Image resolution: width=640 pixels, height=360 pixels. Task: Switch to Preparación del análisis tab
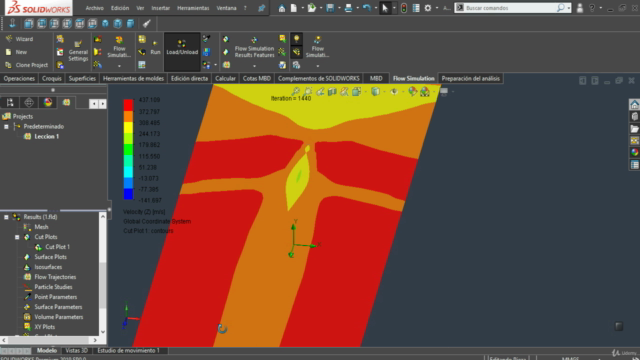[x=471, y=78]
